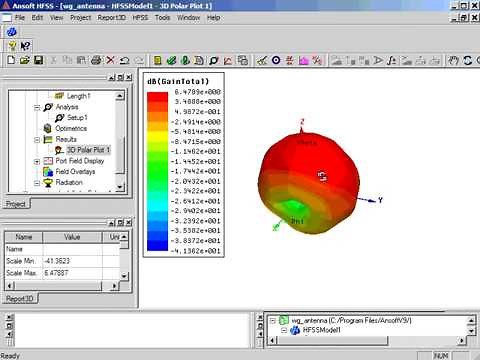Close the project manager panel with its X
The height and width of the screenshot is (360, 480).
(x=129, y=78)
